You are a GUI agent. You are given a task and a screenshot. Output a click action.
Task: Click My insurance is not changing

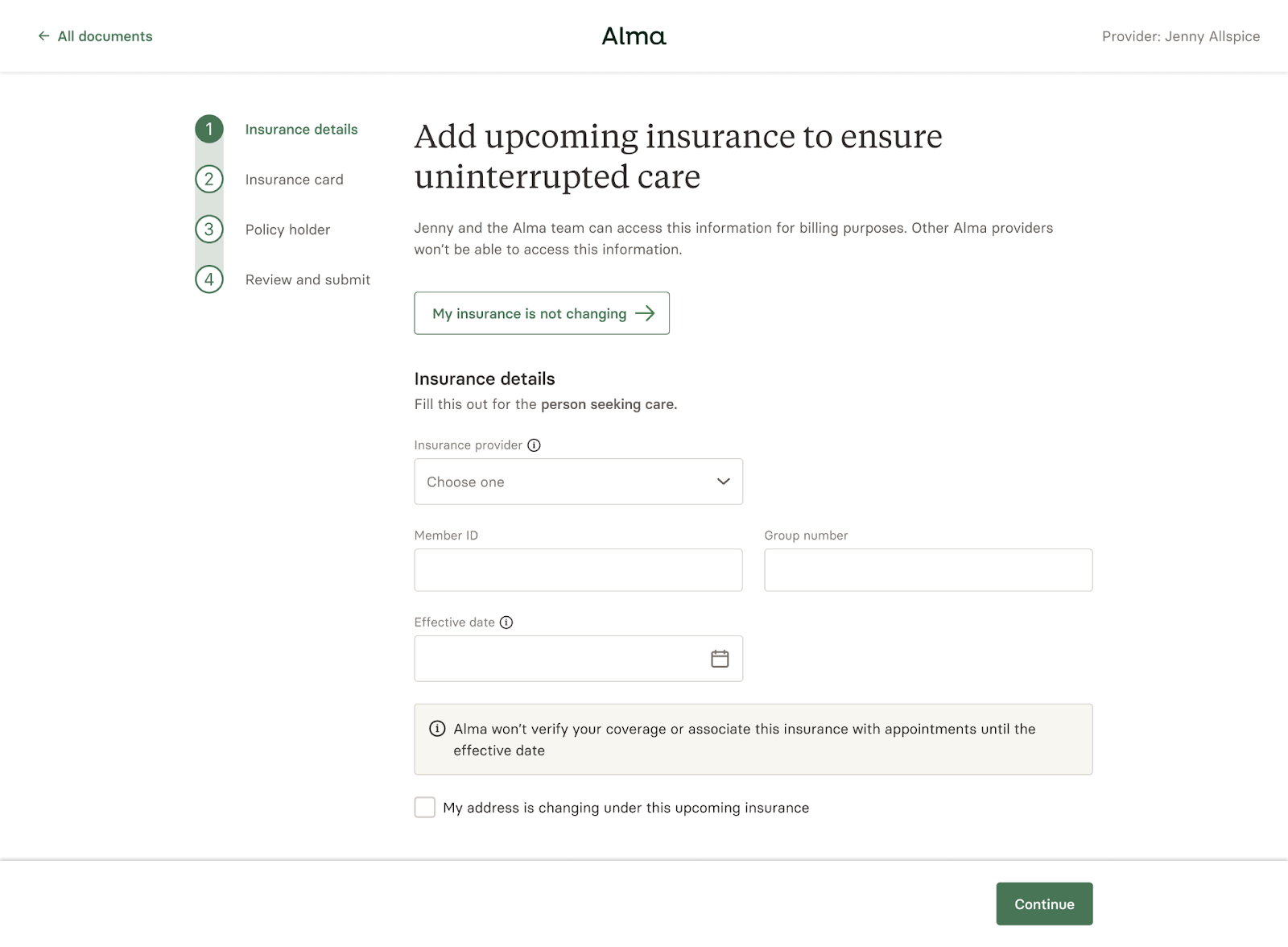(x=542, y=313)
